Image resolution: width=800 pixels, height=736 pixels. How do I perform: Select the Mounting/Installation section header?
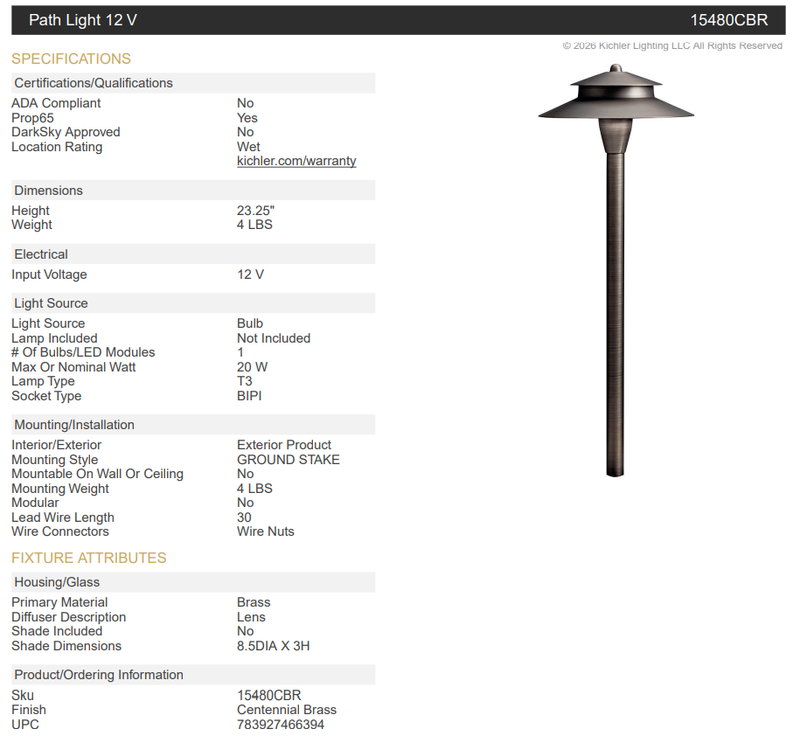[x=193, y=425]
